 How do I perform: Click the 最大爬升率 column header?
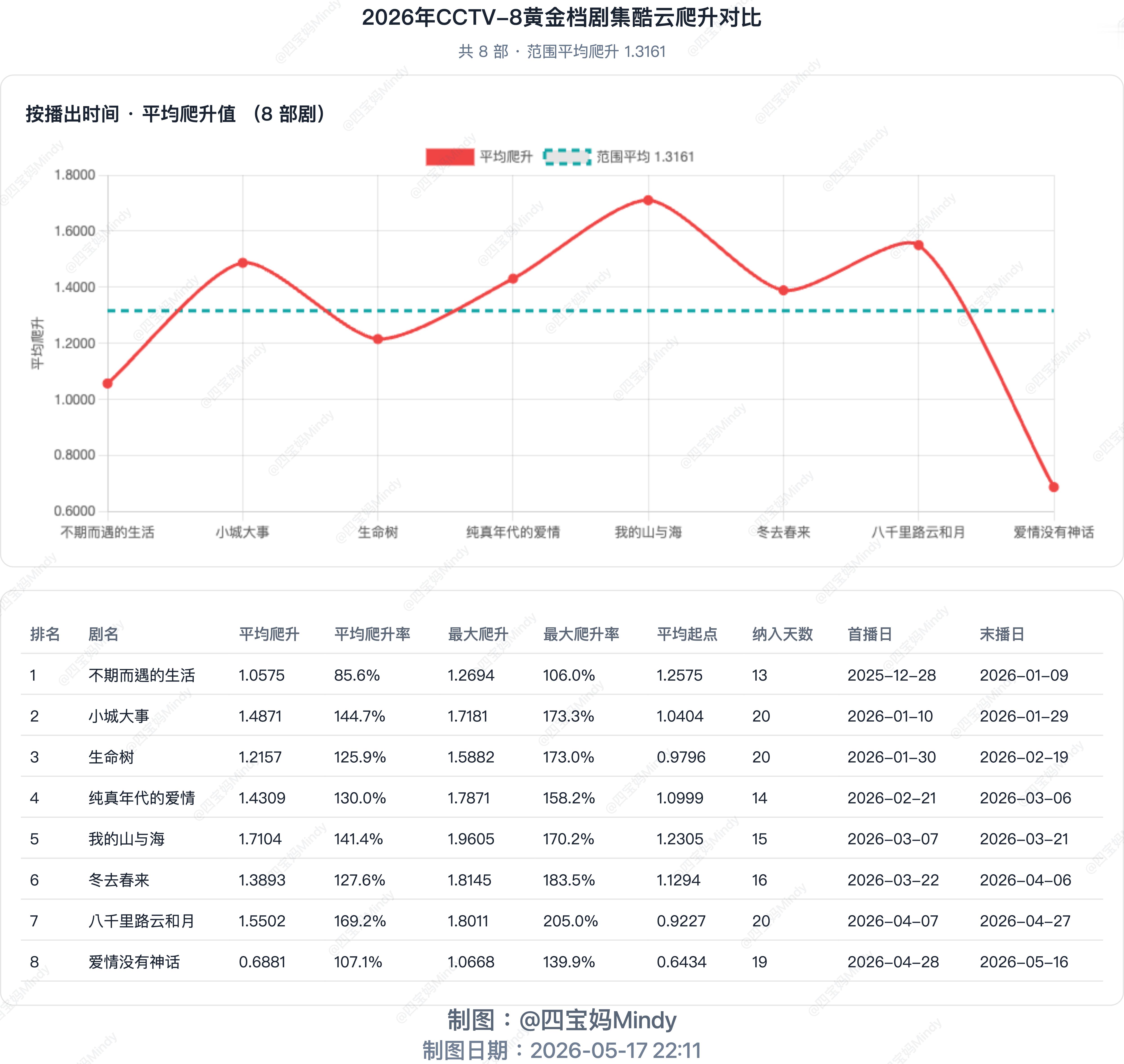(581, 634)
